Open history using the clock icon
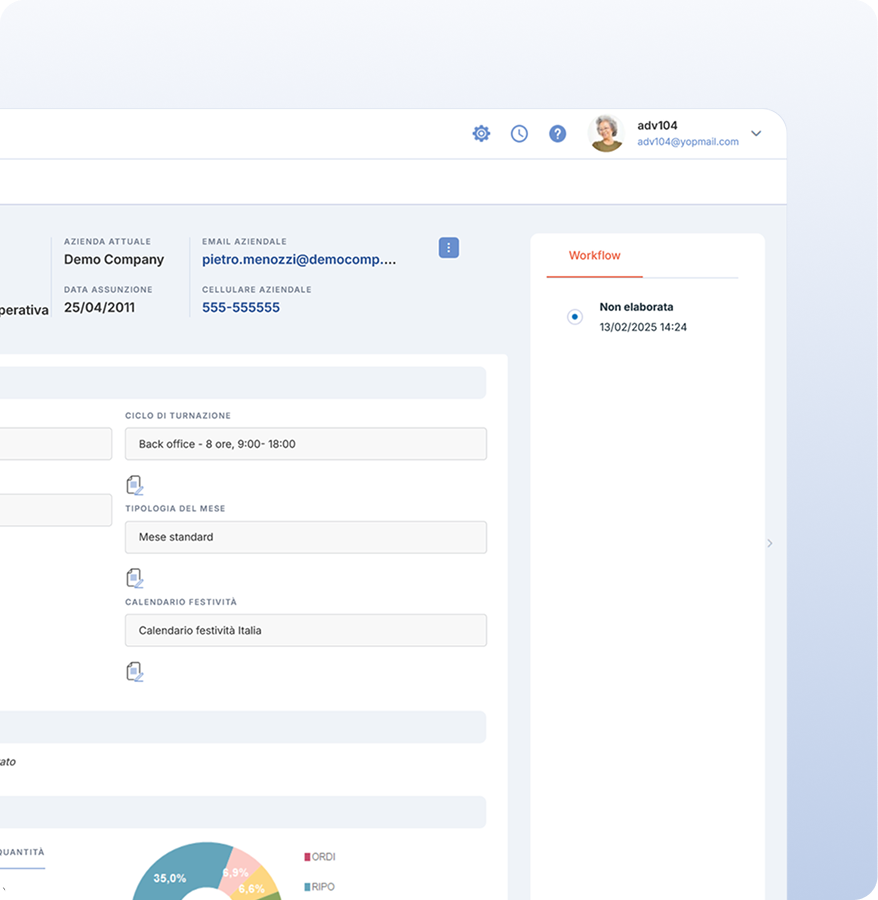This screenshot has width=878, height=900. [519, 133]
